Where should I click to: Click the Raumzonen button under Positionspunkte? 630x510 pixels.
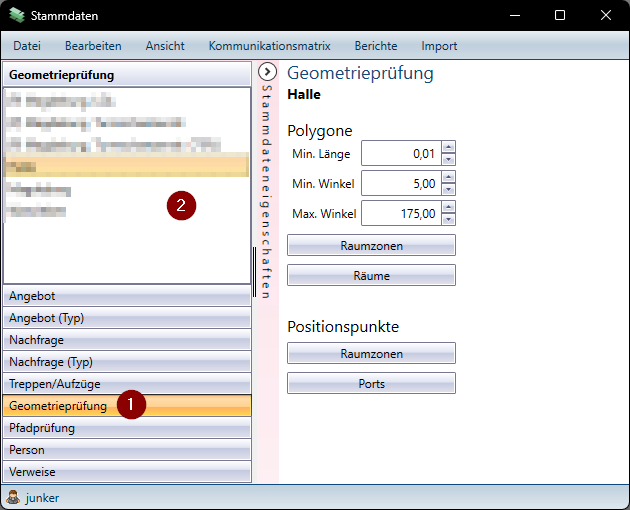(x=371, y=353)
